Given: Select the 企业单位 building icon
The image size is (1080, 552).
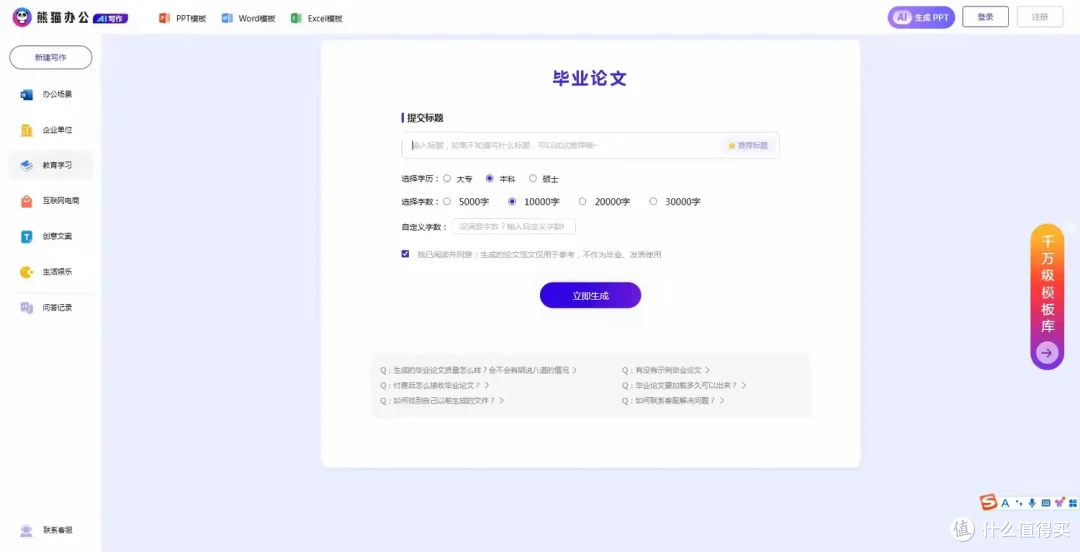Looking at the screenshot, I should (x=26, y=130).
